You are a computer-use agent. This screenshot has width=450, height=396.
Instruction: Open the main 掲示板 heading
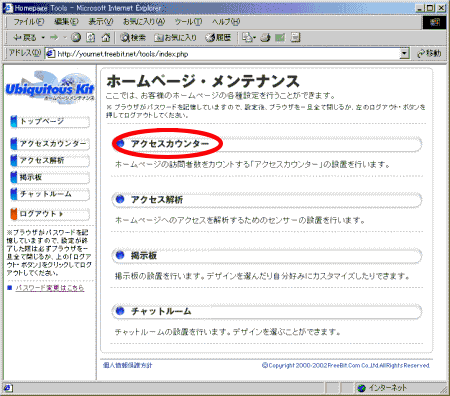(x=144, y=256)
